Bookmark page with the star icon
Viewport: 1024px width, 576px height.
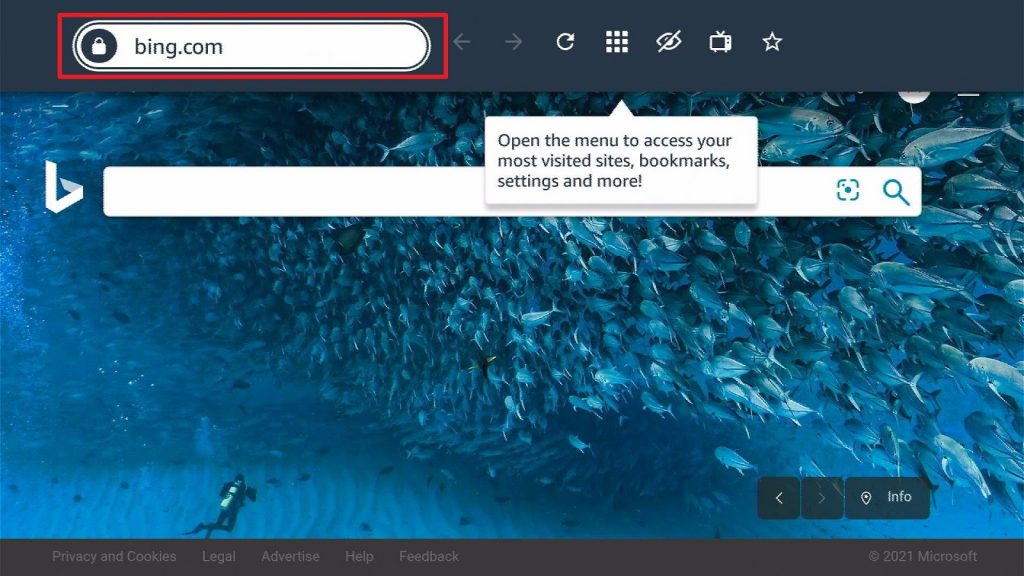(772, 42)
